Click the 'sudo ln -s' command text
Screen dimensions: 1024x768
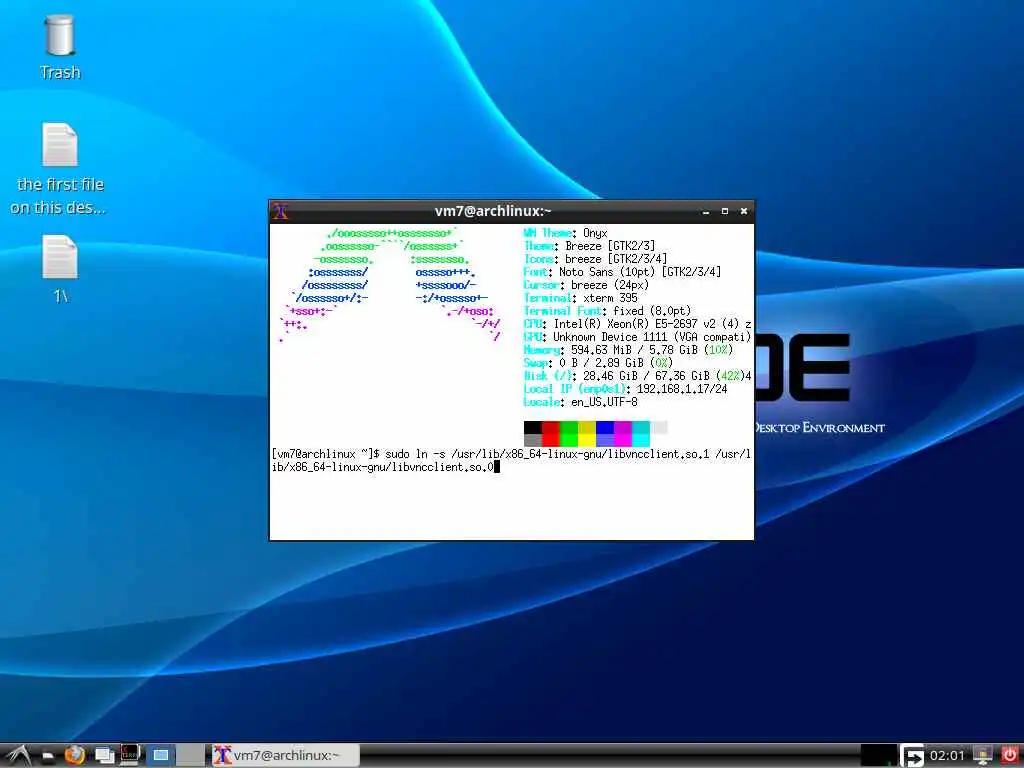[x=415, y=454]
